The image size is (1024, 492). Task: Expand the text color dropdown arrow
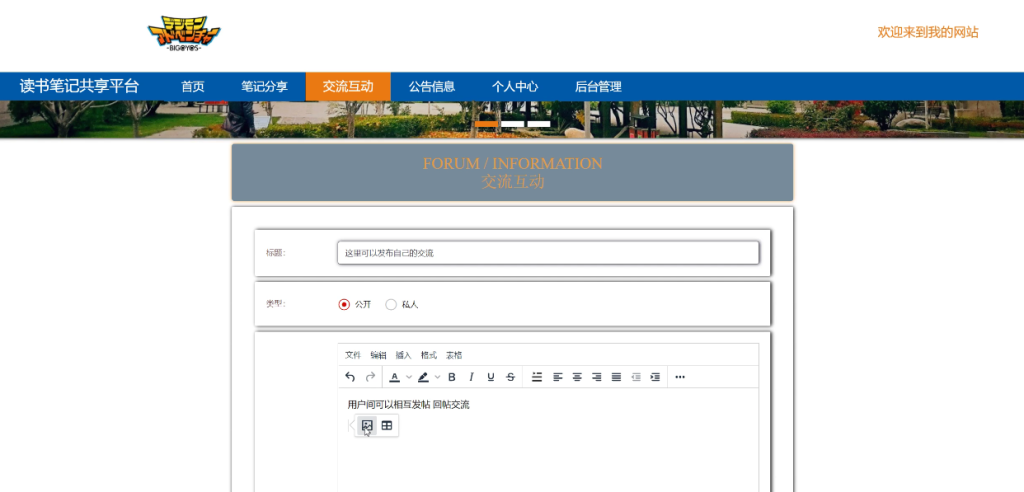tap(409, 377)
